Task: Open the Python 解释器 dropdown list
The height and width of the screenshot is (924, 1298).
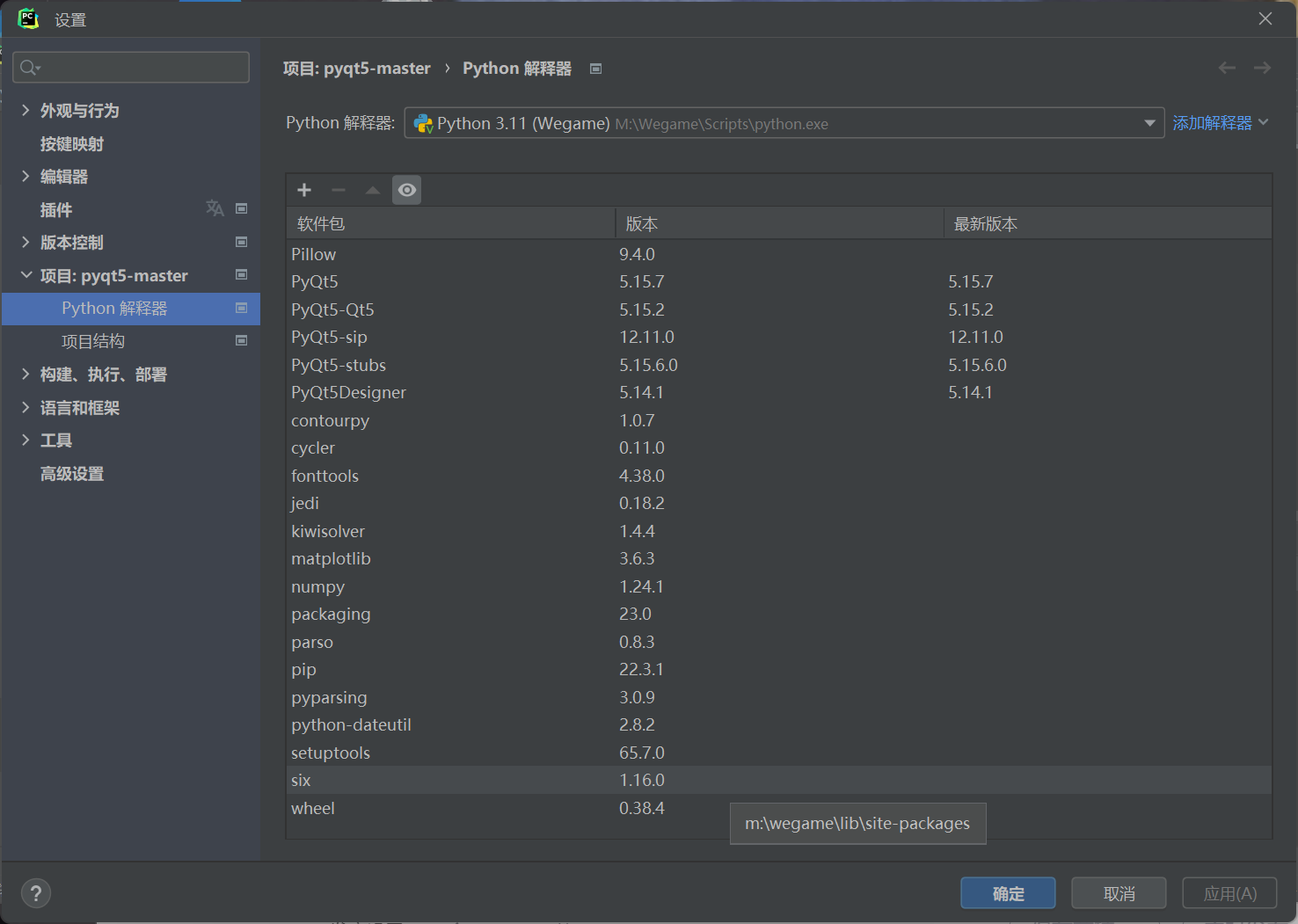Action: pyautogui.click(x=1149, y=123)
